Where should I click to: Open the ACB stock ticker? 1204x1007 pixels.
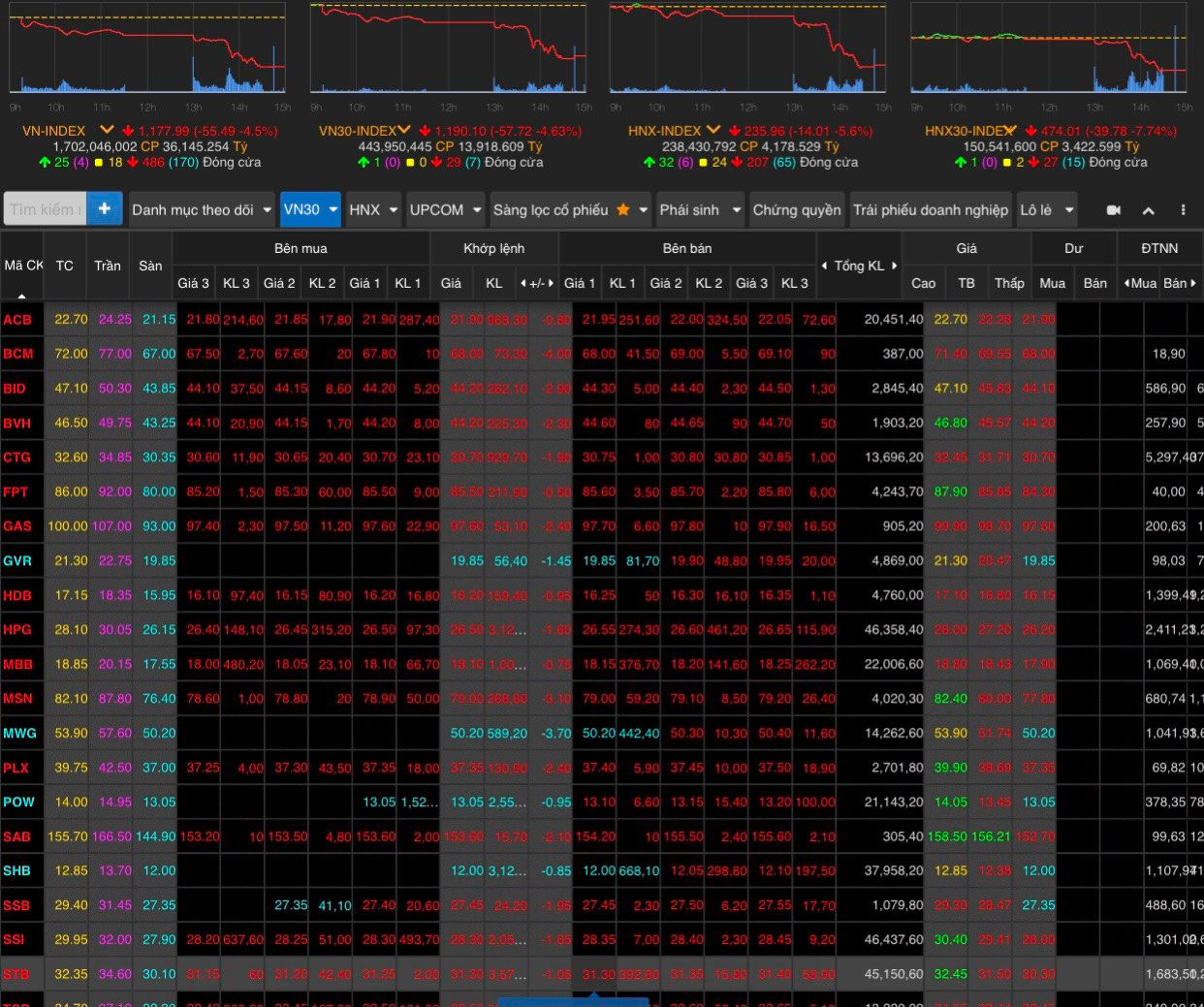click(x=17, y=320)
